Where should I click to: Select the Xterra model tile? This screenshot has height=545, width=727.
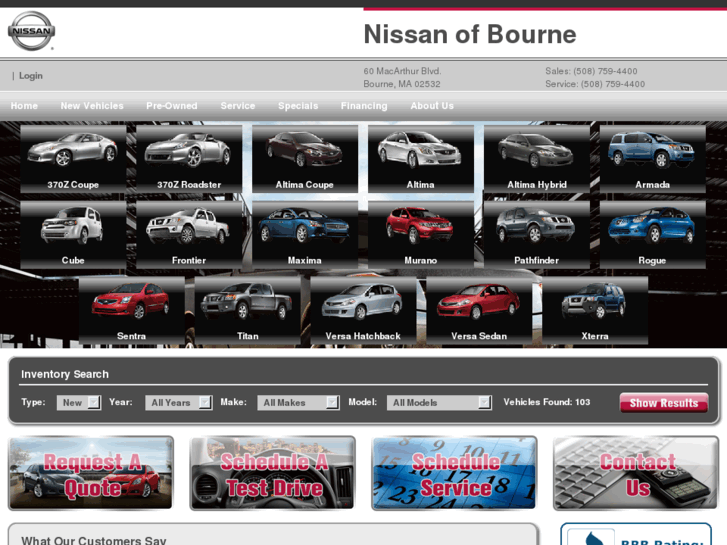coord(595,310)
